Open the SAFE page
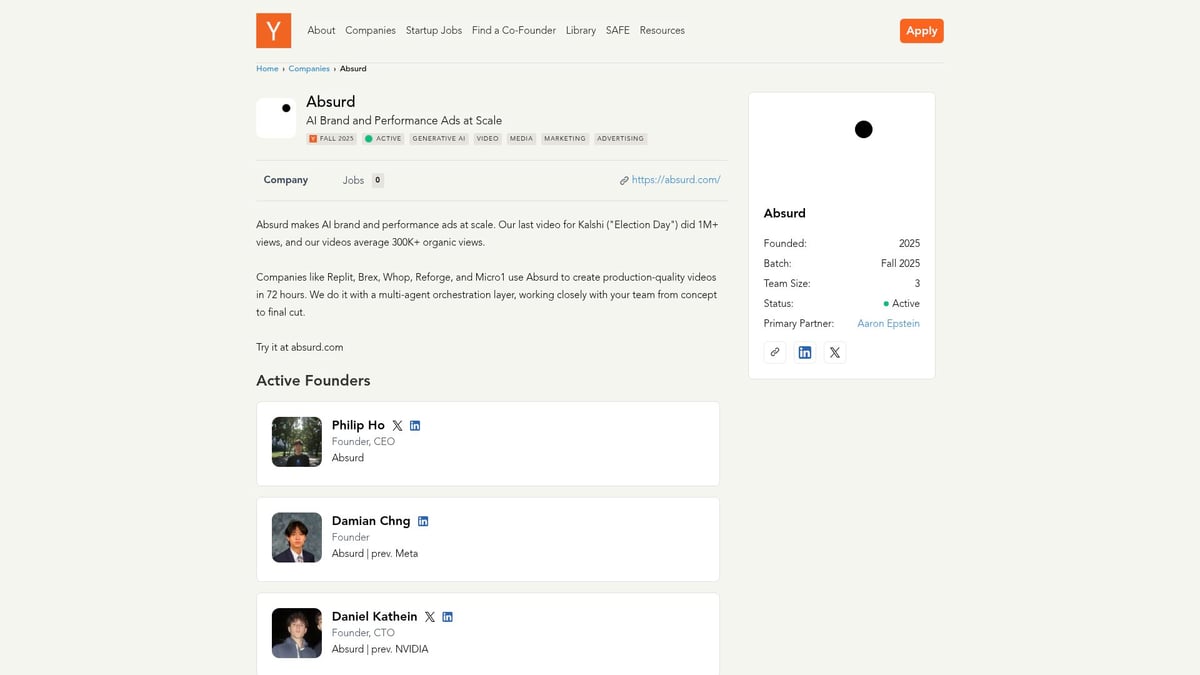Viewport: 1200px width, 675px height. coord(618,30)
